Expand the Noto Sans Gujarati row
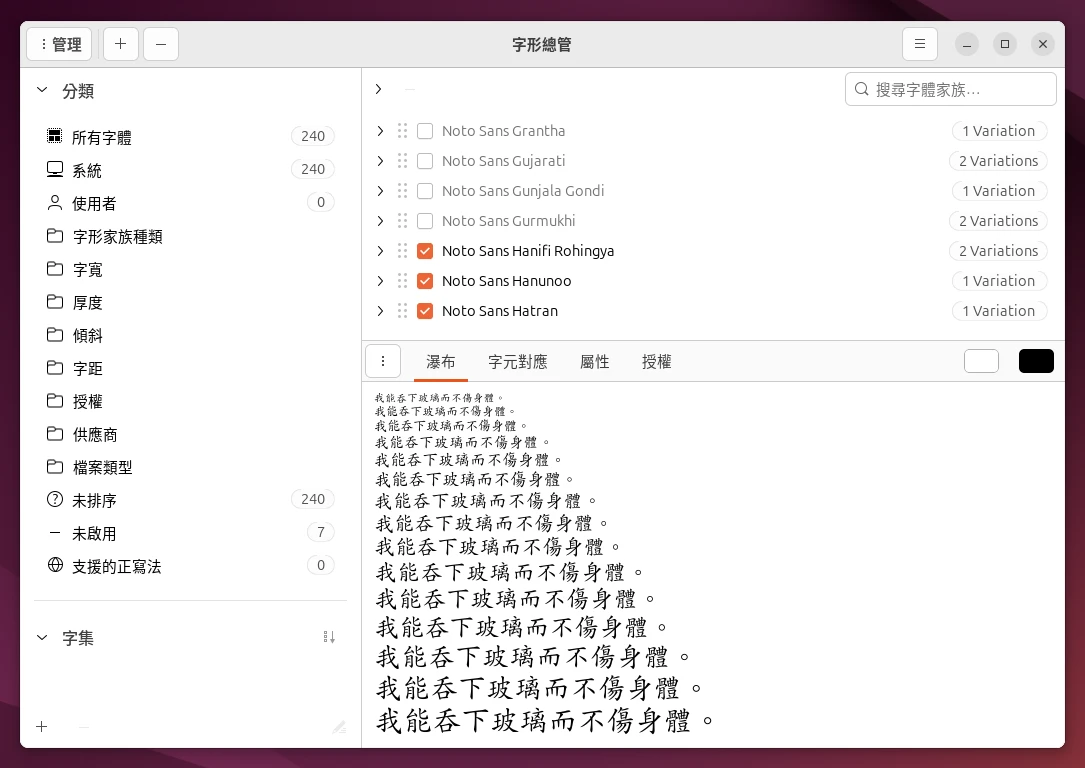 (x=379, y=161)
